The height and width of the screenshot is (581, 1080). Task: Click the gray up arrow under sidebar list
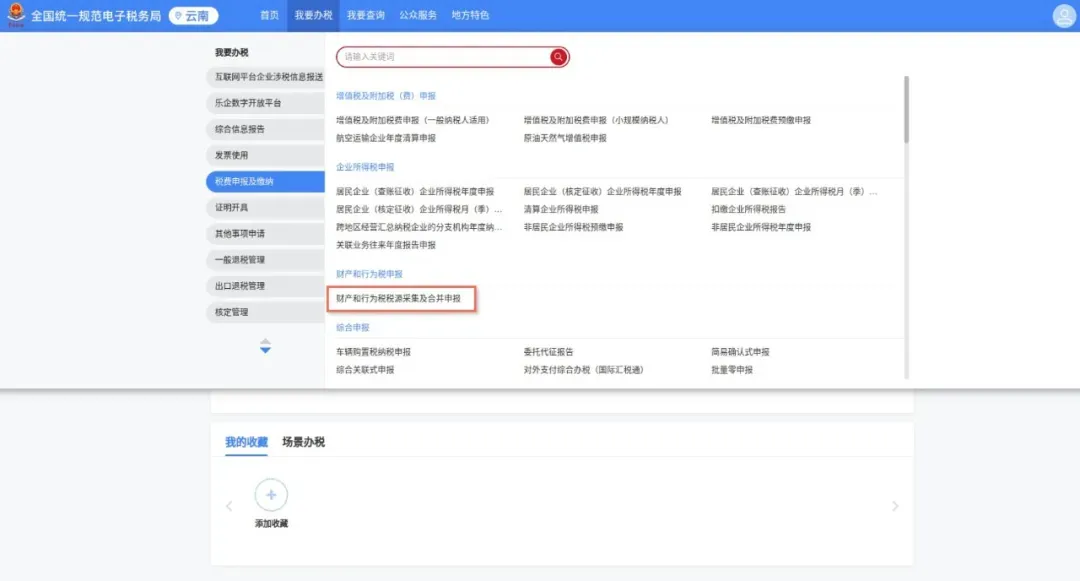click(265, 341)
